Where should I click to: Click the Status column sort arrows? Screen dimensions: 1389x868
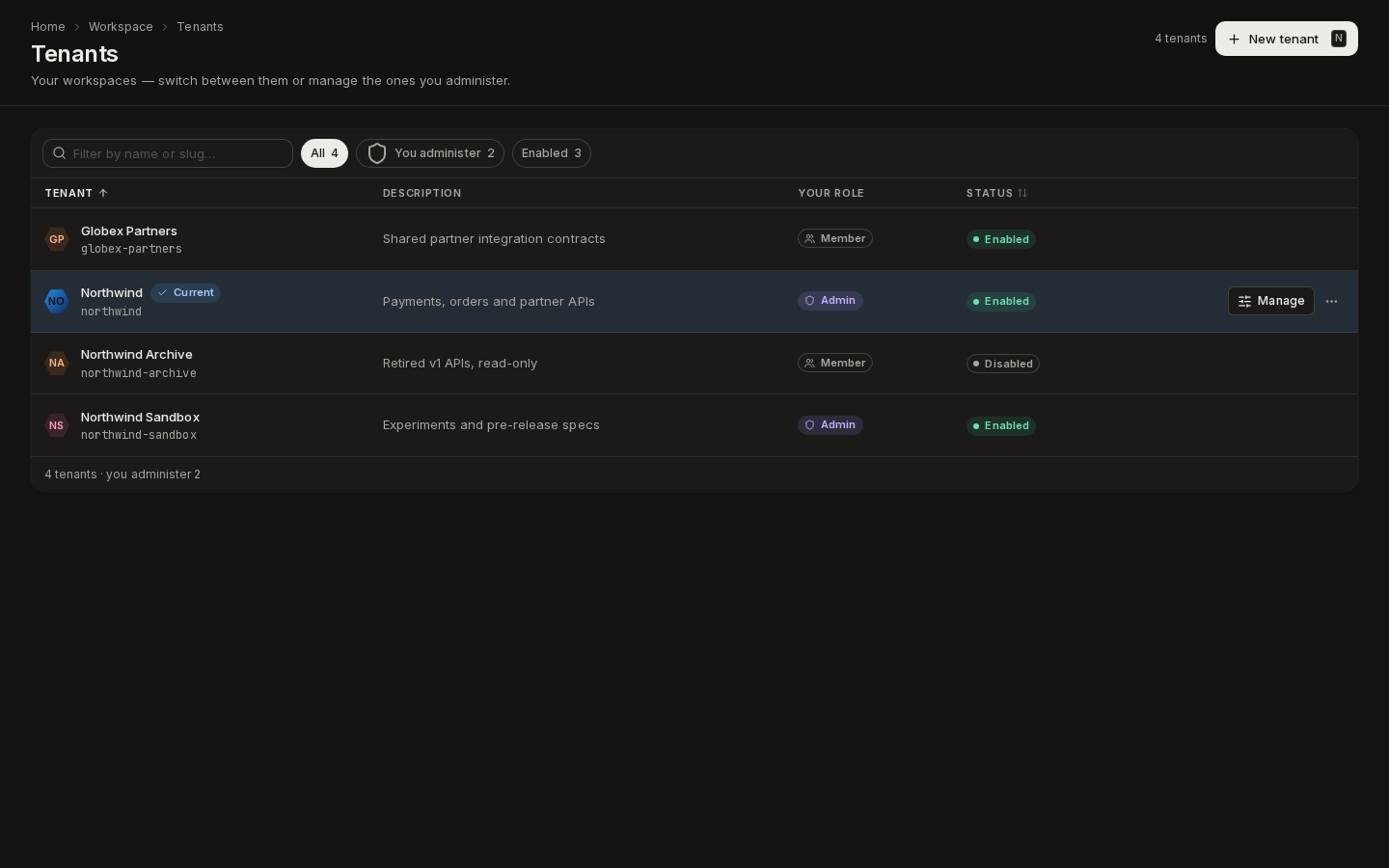[x=1022, y=193]
